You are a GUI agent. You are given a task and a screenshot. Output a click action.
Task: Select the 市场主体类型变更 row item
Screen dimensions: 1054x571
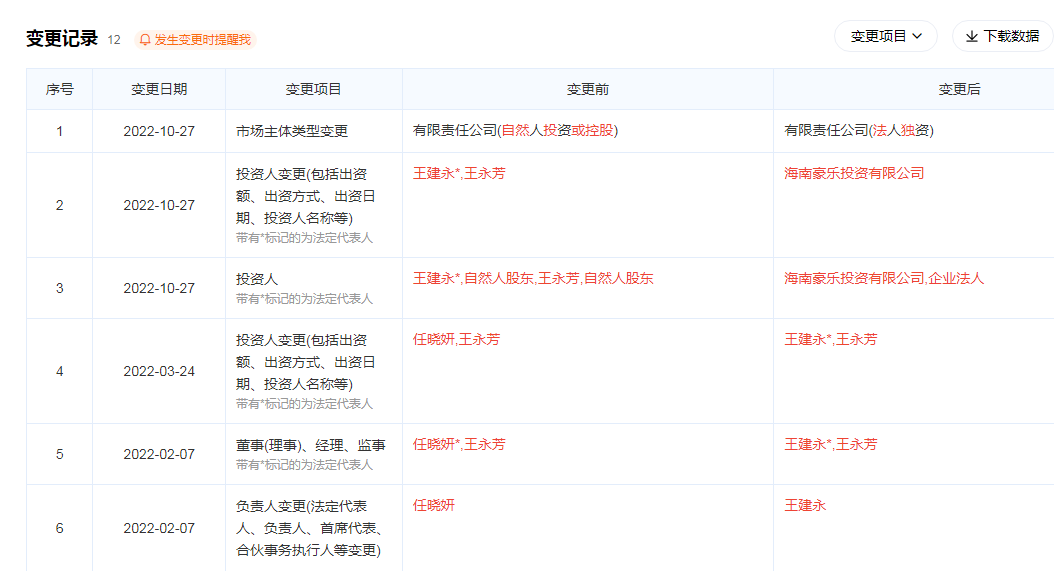click(292, 131)
